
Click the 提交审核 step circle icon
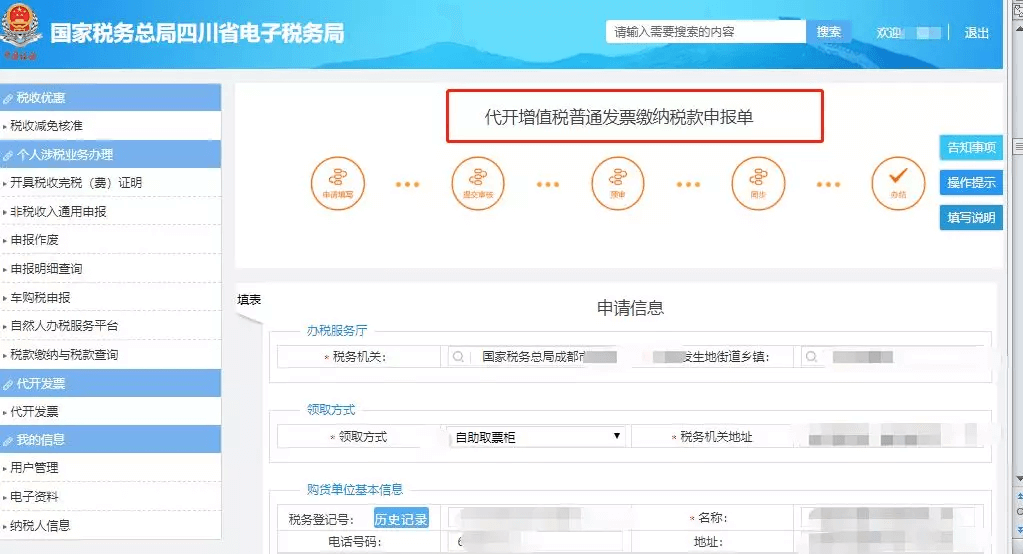coord(478,183)
